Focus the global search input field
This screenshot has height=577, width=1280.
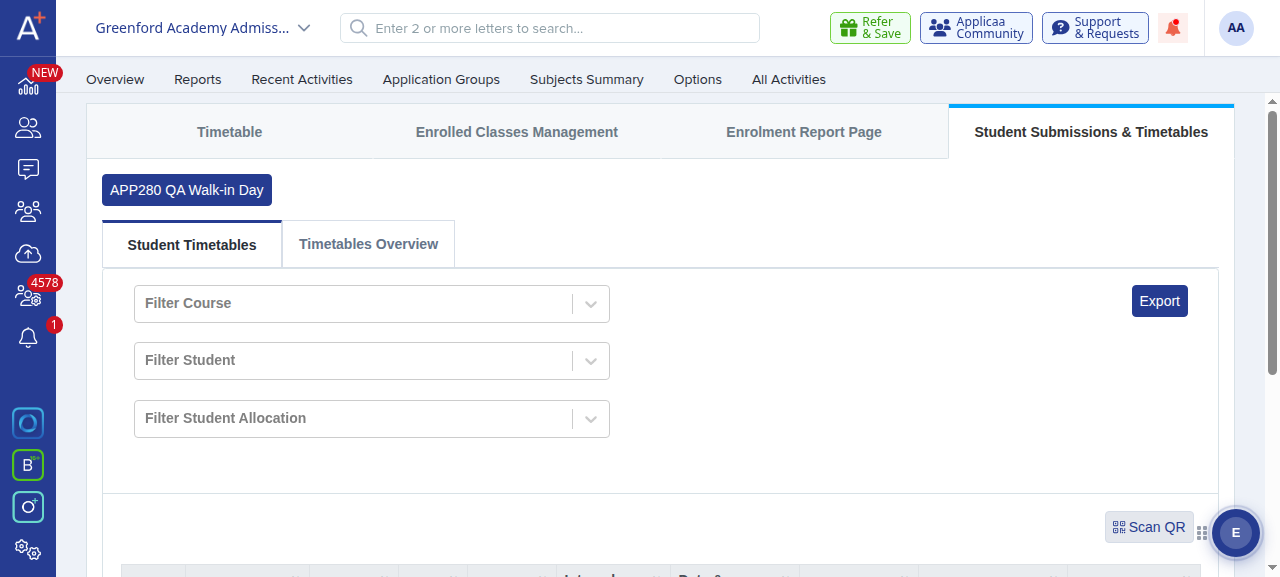550,28
